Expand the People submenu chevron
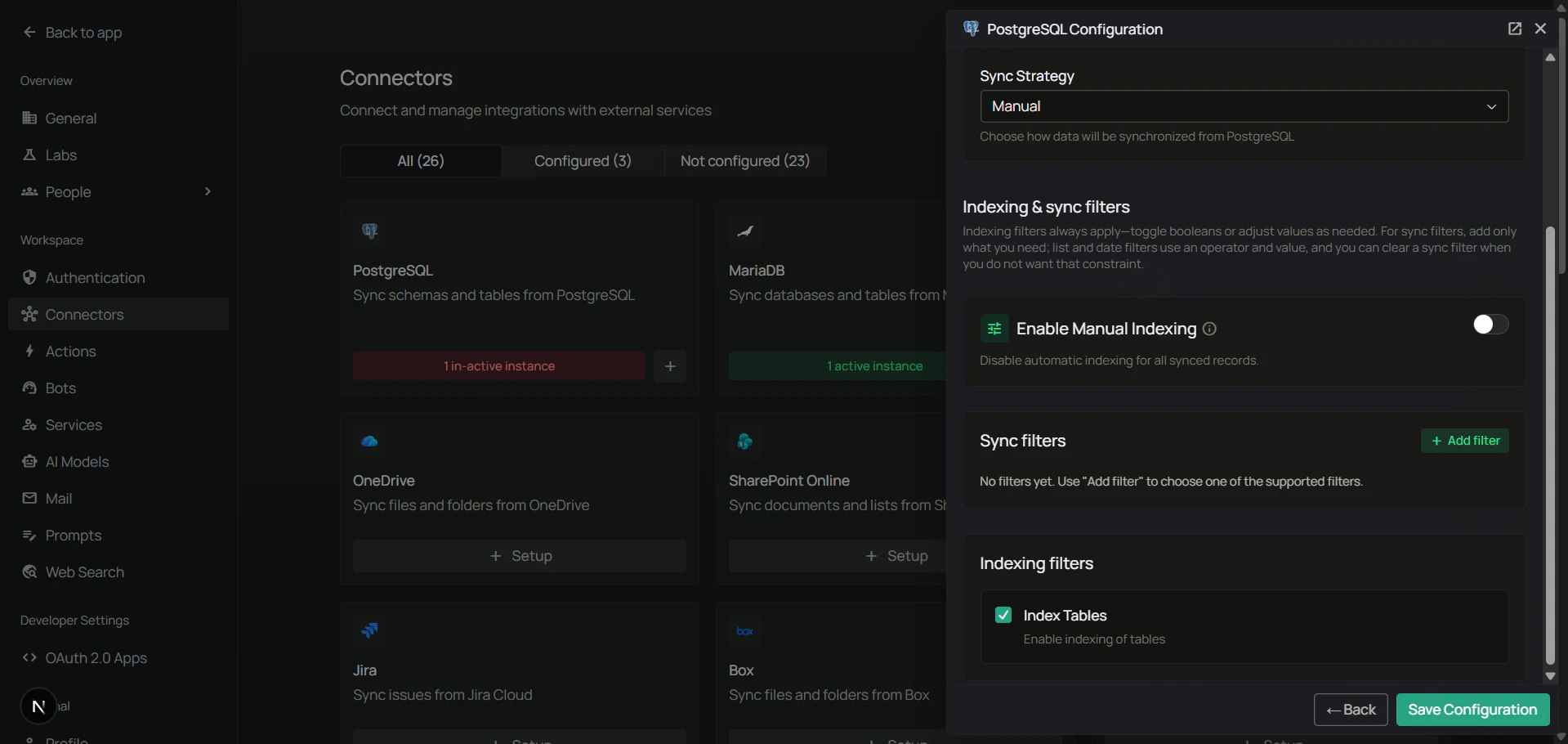Image resolution: width=1568 pixels, height=744 pixels. click(x=208, y=191)
